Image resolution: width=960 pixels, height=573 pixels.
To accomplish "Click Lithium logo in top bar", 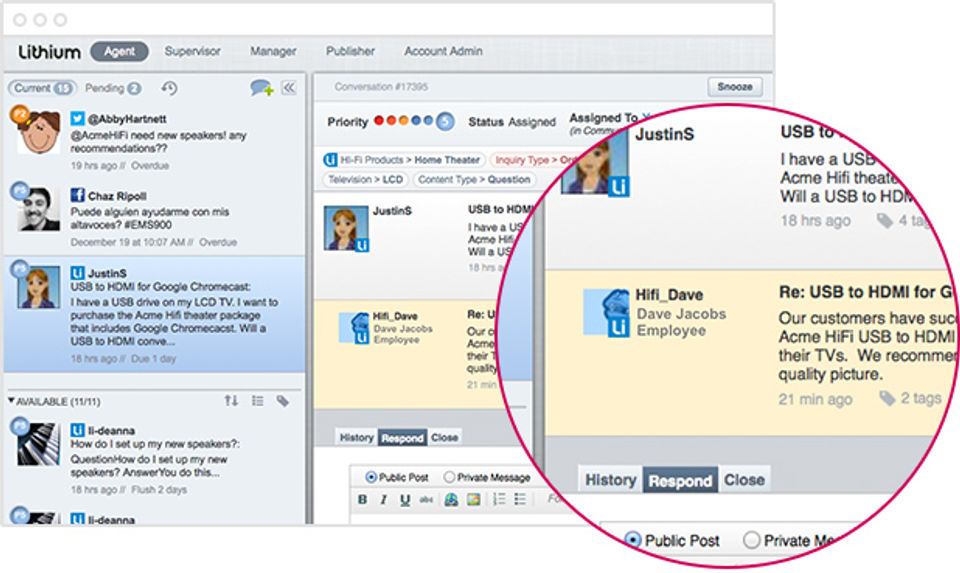I will 49,52.
